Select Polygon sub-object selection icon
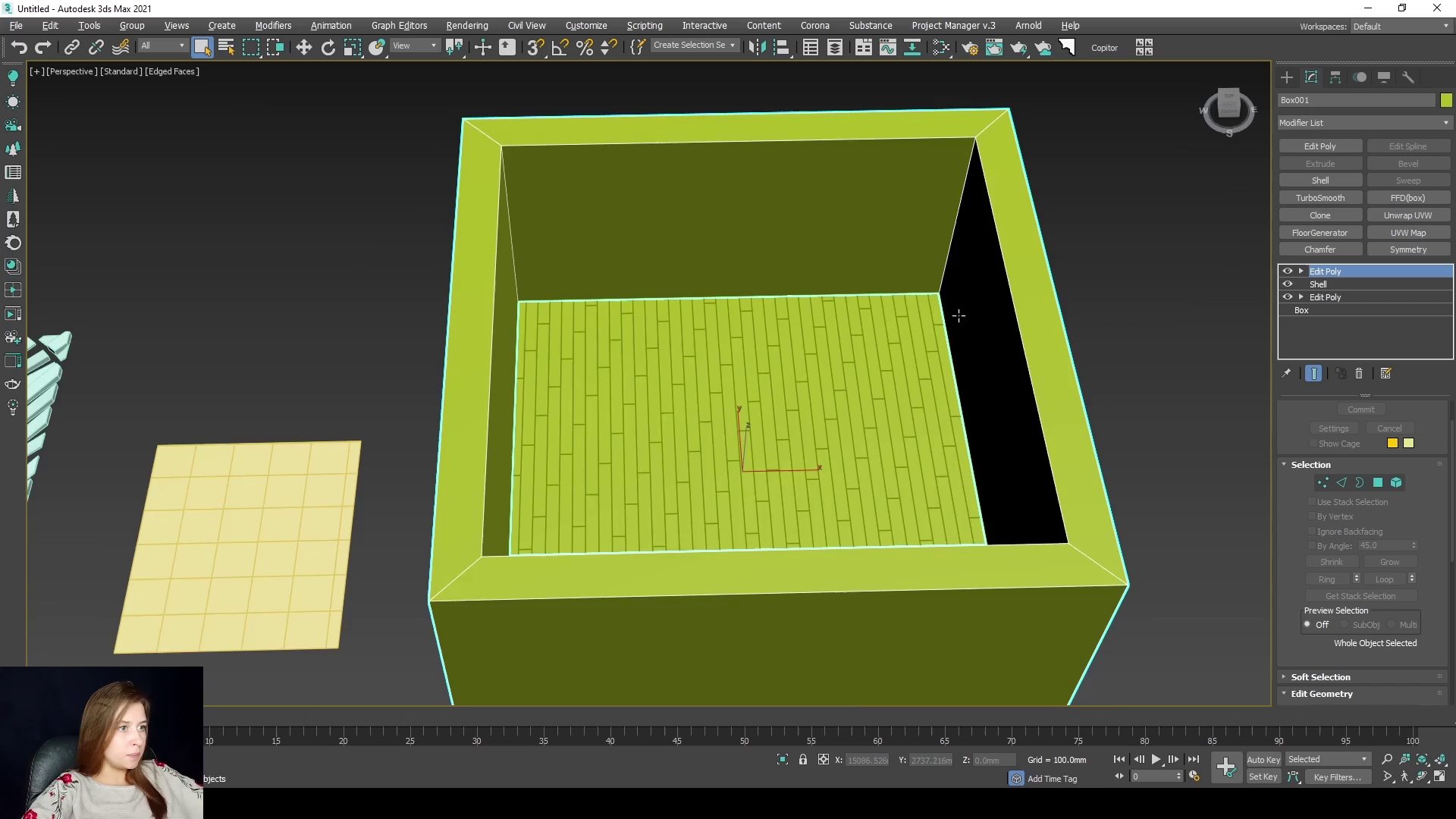This screenshot has width=1456, height=819. (1378, 482)
